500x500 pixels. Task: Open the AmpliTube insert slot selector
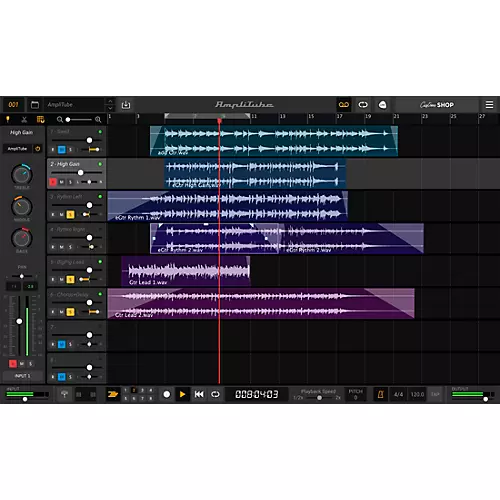[x=17, y=149]
